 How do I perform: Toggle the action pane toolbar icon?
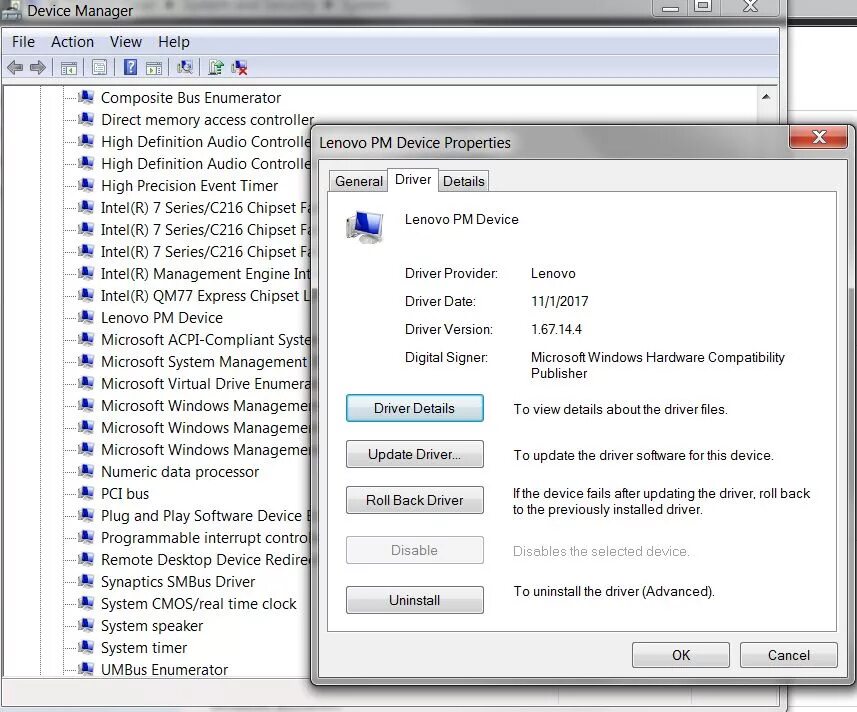pos(154,68)
